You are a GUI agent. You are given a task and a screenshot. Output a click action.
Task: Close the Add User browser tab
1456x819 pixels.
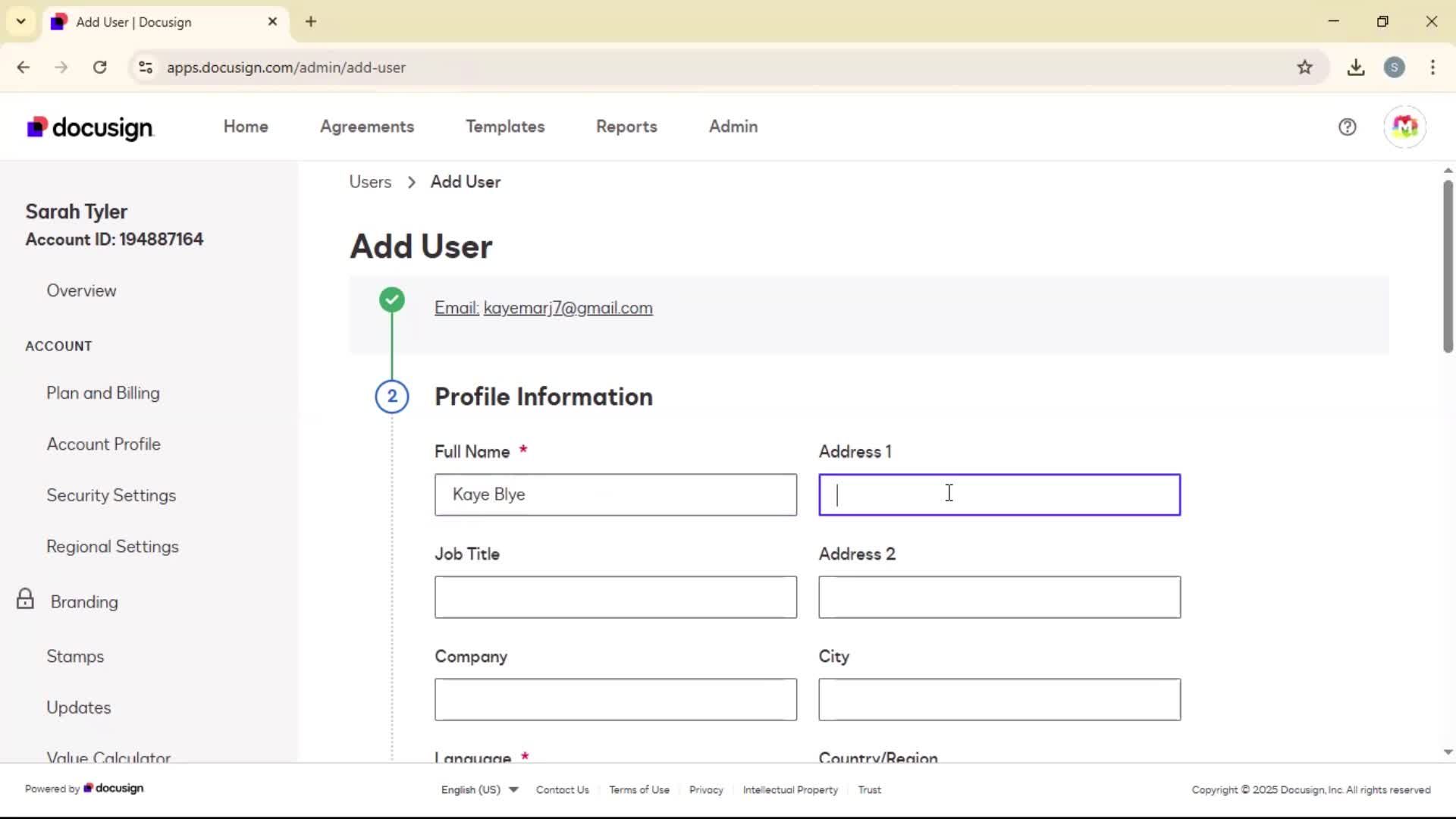click(x=272, y=21)
